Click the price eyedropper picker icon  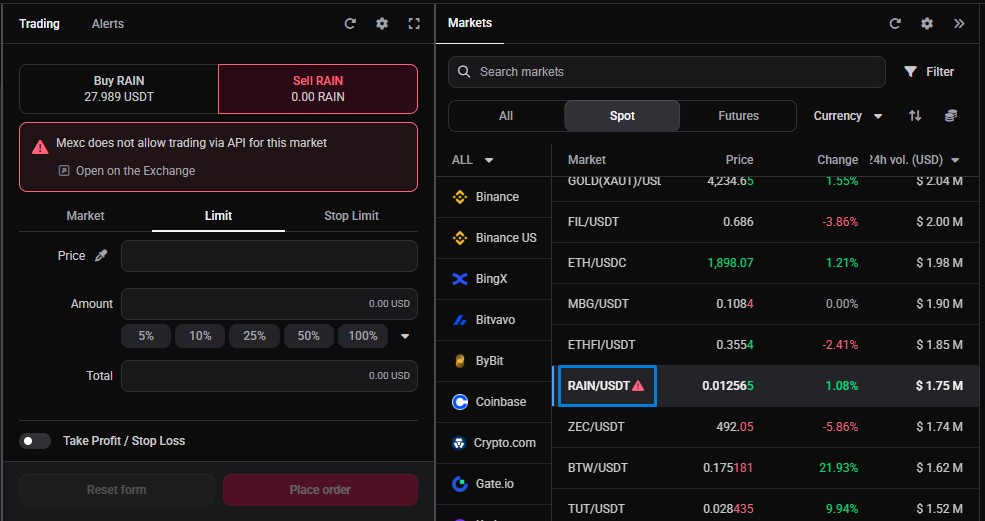point(101,256)
